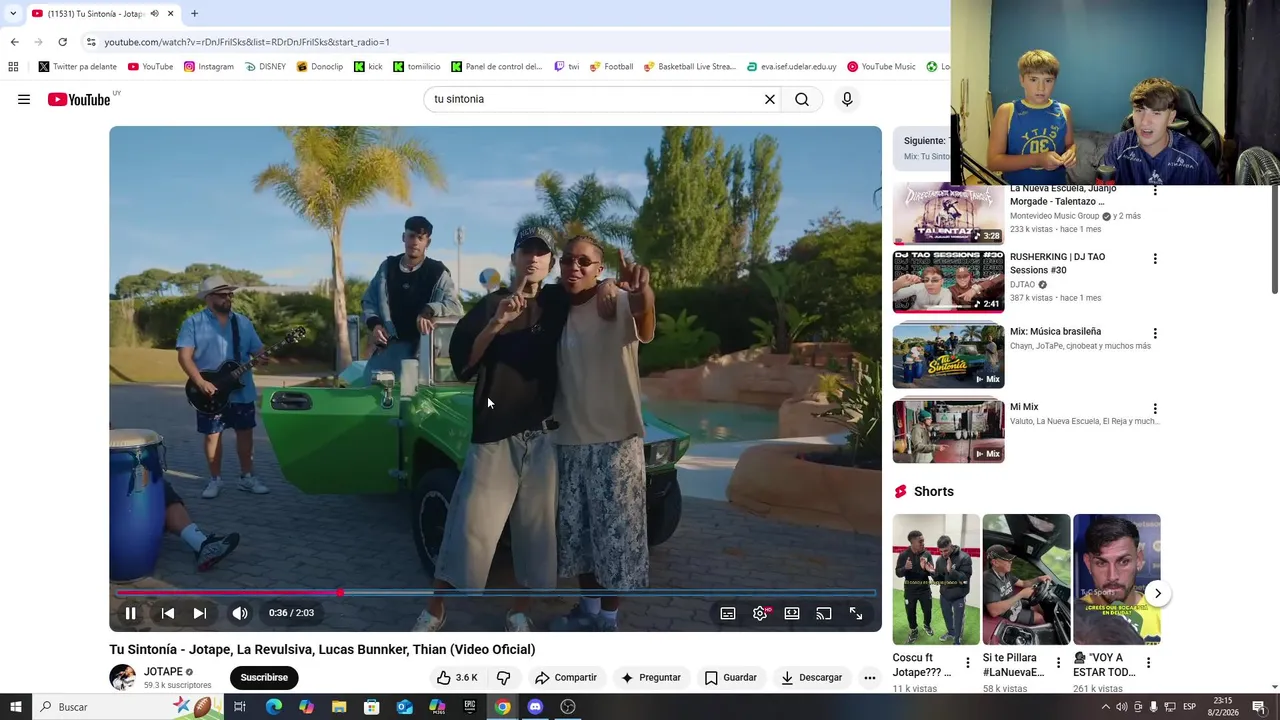The image size is (1280, 720).
Task: Click the browser address bar URL
Action: [247, 42]
